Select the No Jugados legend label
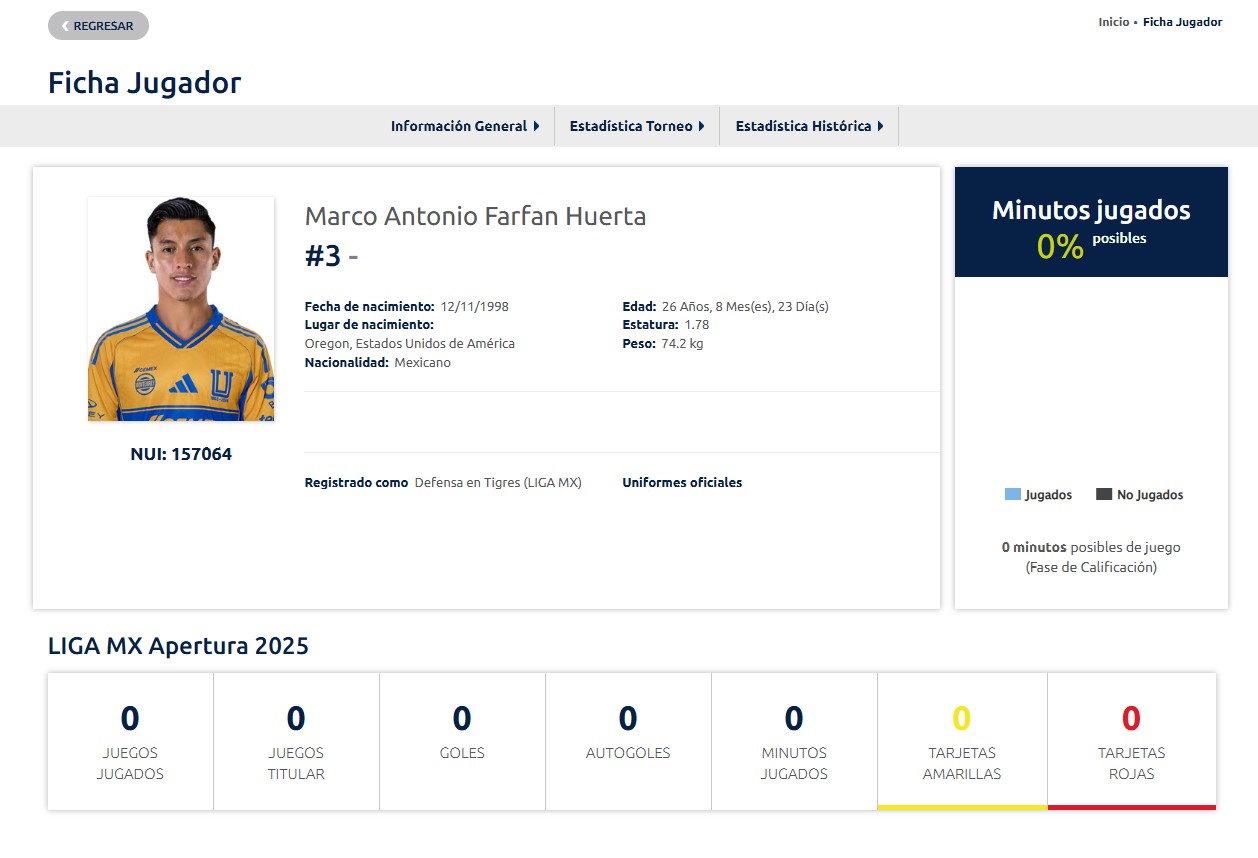1258x858 pixels. click(x=1150, y=495)
